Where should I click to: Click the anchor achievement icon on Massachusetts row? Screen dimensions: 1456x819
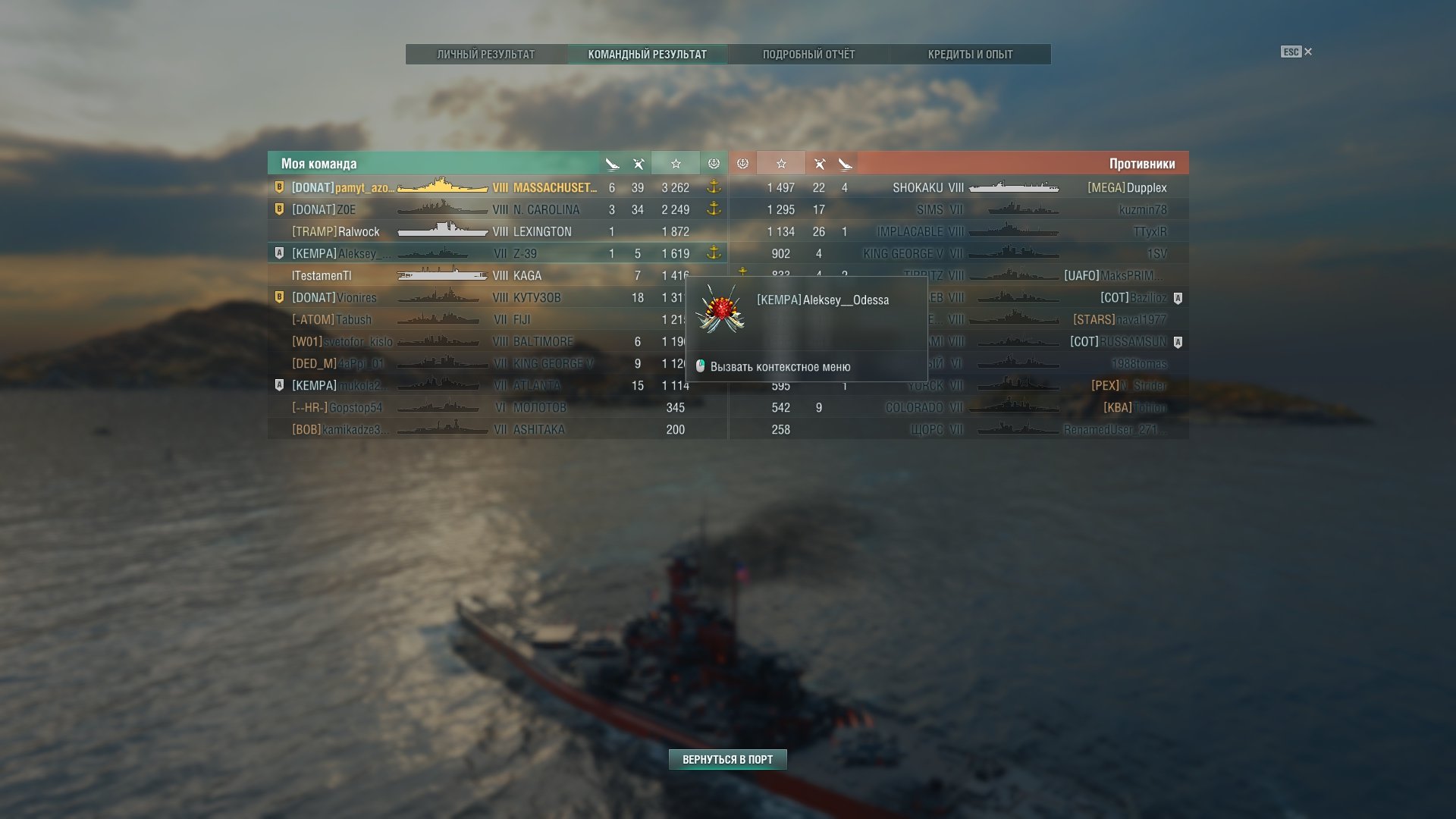[x=714, y=187]
